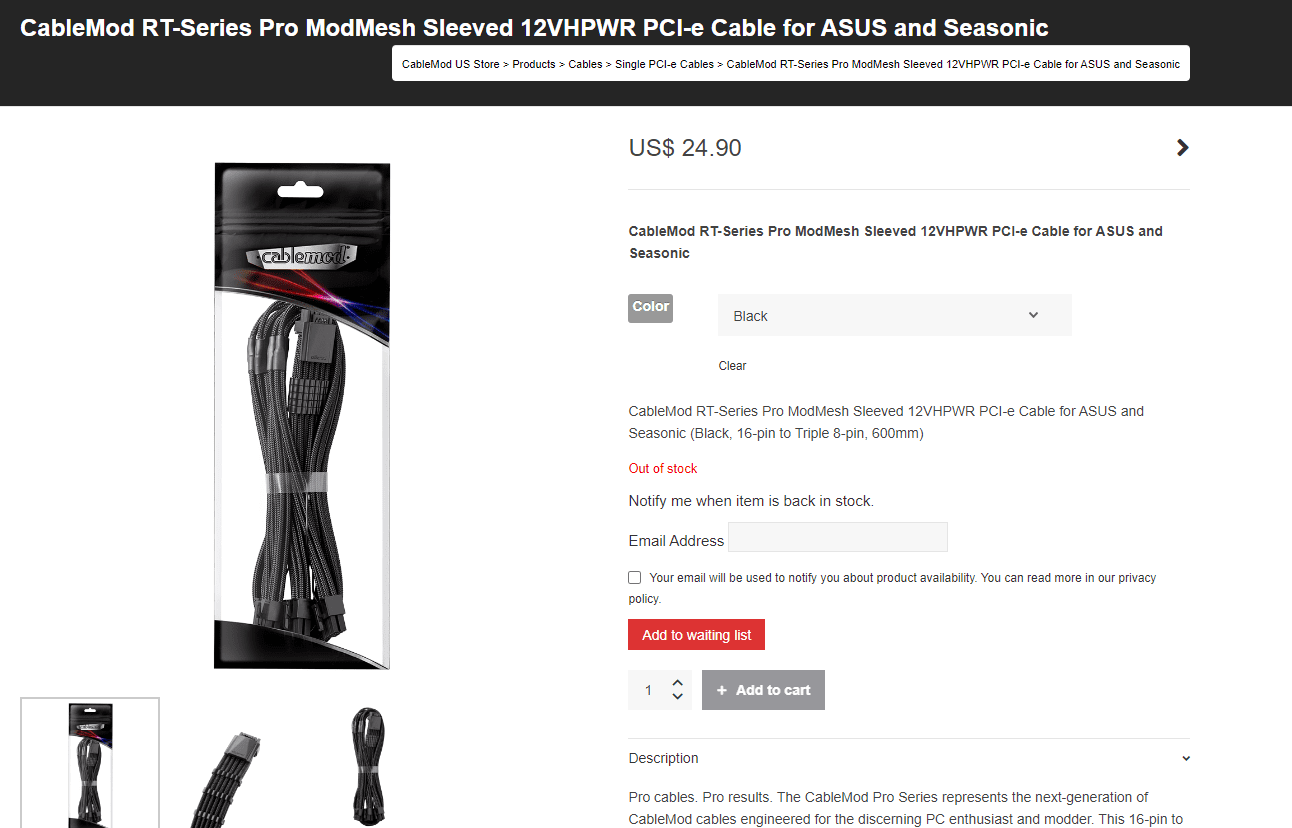Open Single PCI-e Cables breadcrumb link
1292x828 pixels.
point(664,64)
